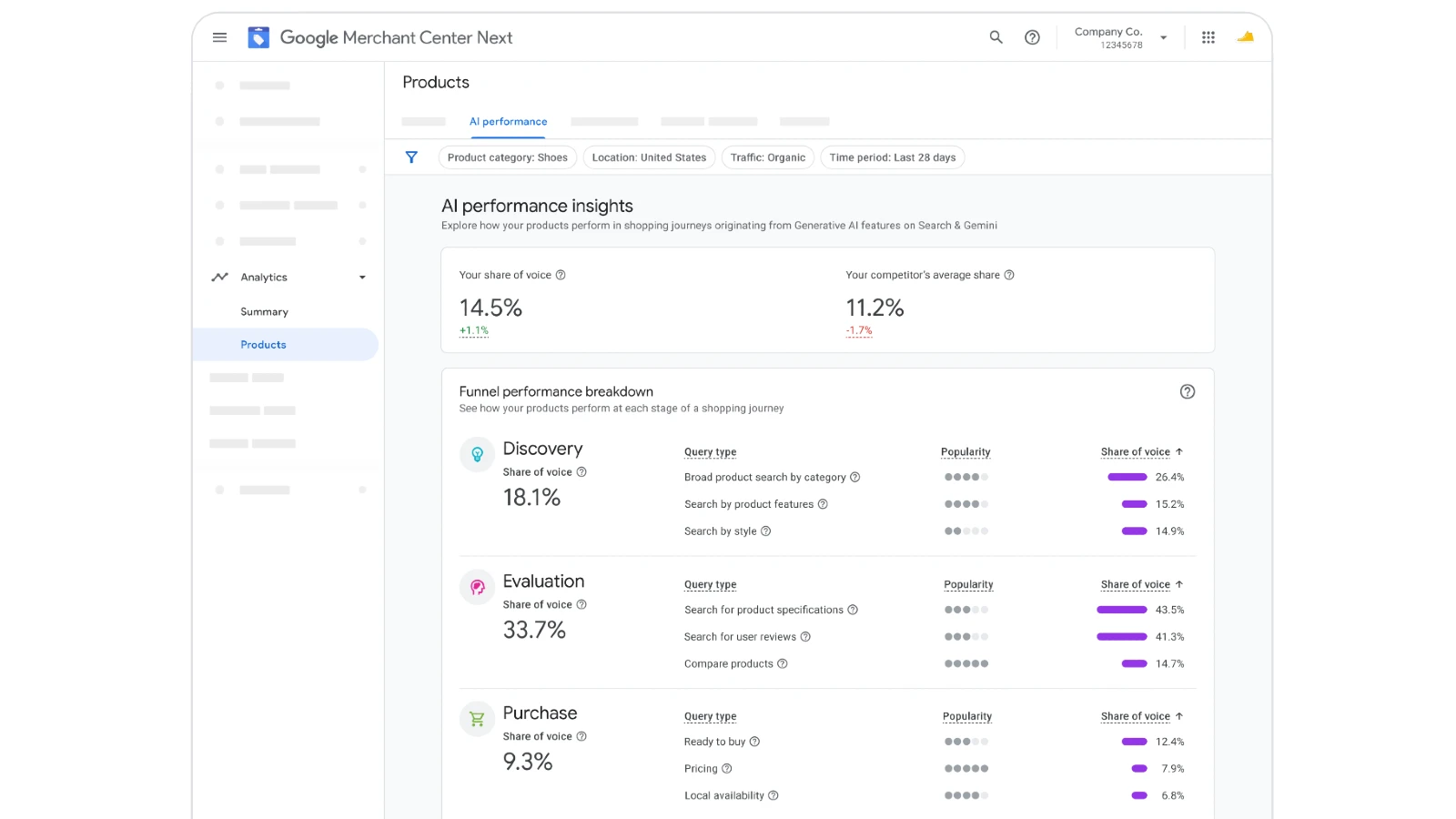Show info for Search by style
The height and width of the screenshot is (819, 1456).
[x=765, y=531]
